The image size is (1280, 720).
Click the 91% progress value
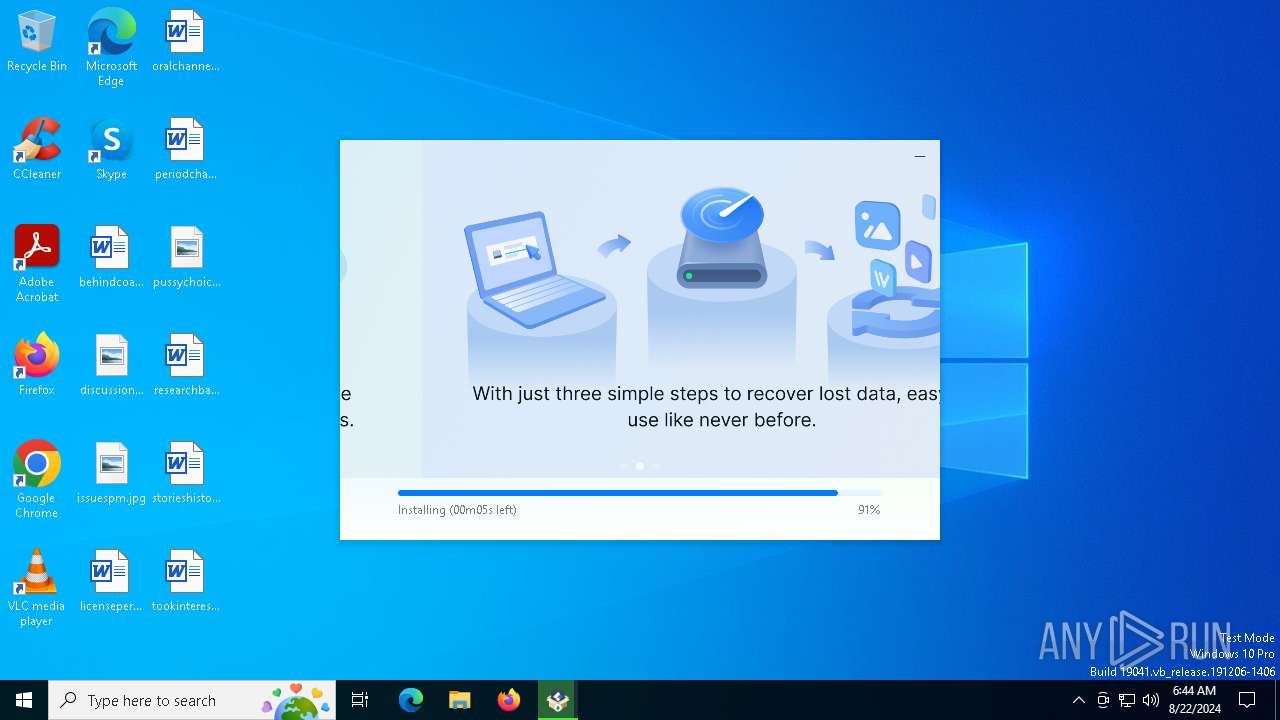[x=869, y=510]
